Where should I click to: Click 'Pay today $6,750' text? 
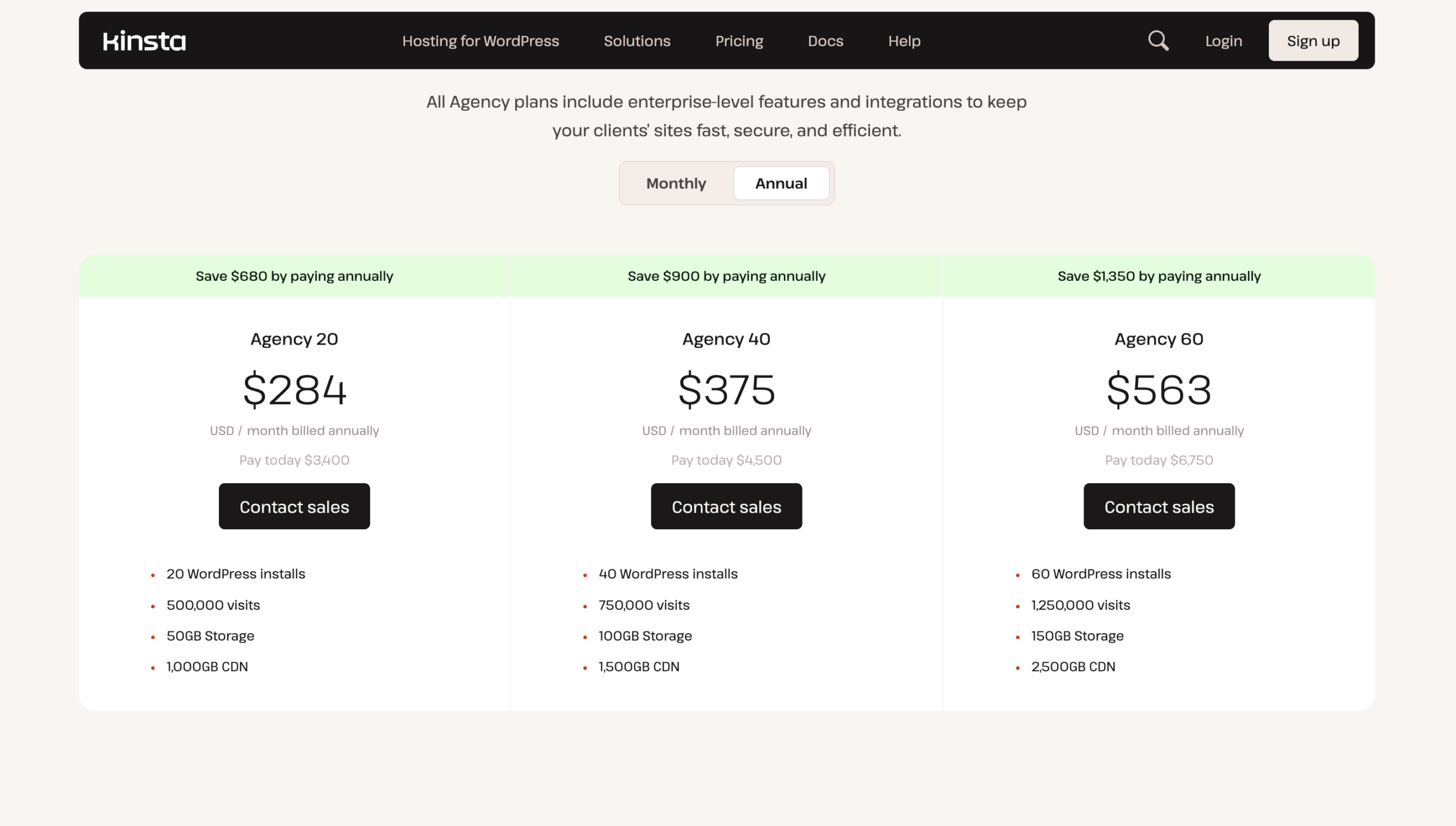pyautogui.click(x=1159, y=460)
